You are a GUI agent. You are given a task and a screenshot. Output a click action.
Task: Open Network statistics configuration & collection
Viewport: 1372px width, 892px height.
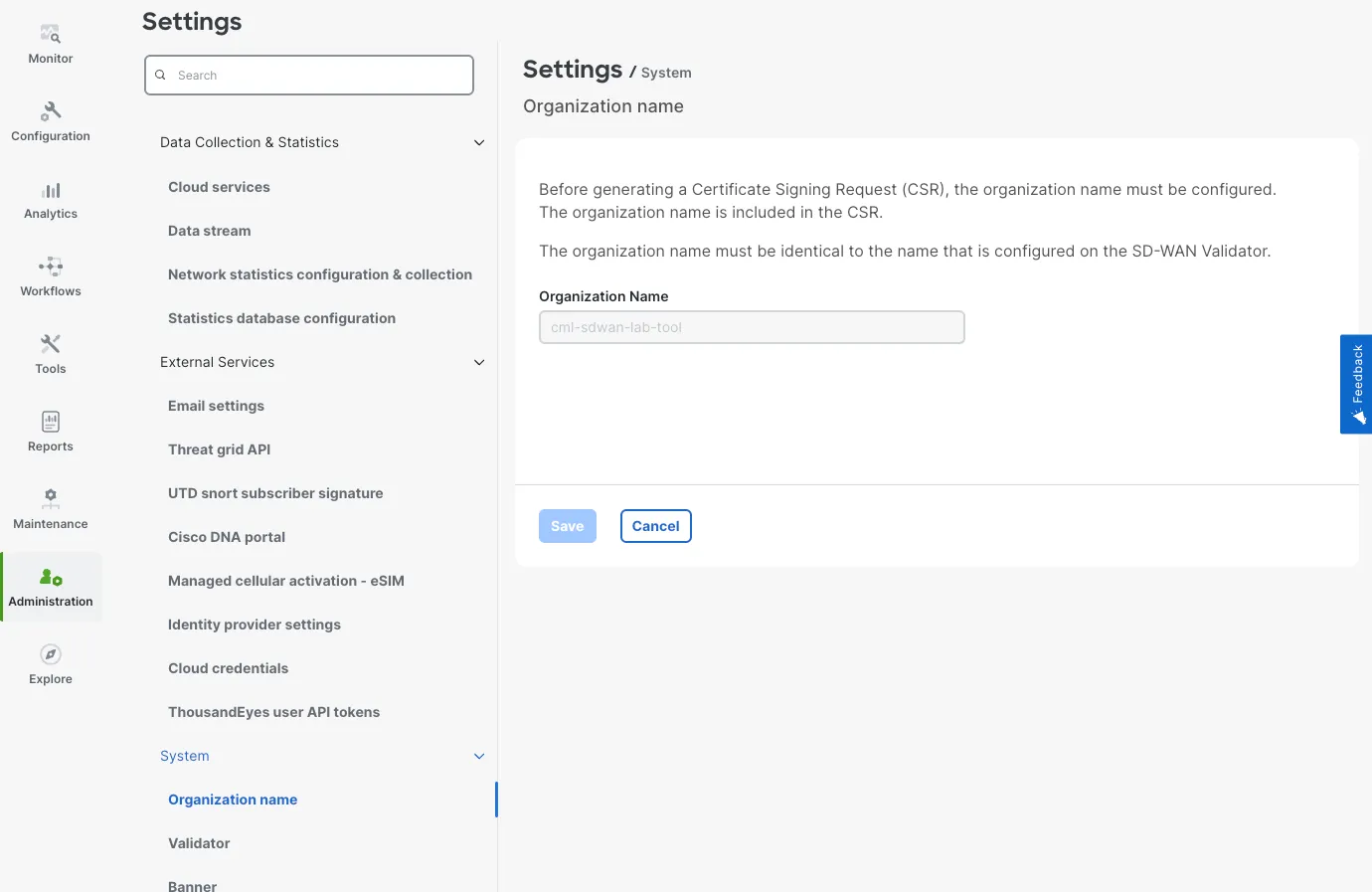coord(320,274)
